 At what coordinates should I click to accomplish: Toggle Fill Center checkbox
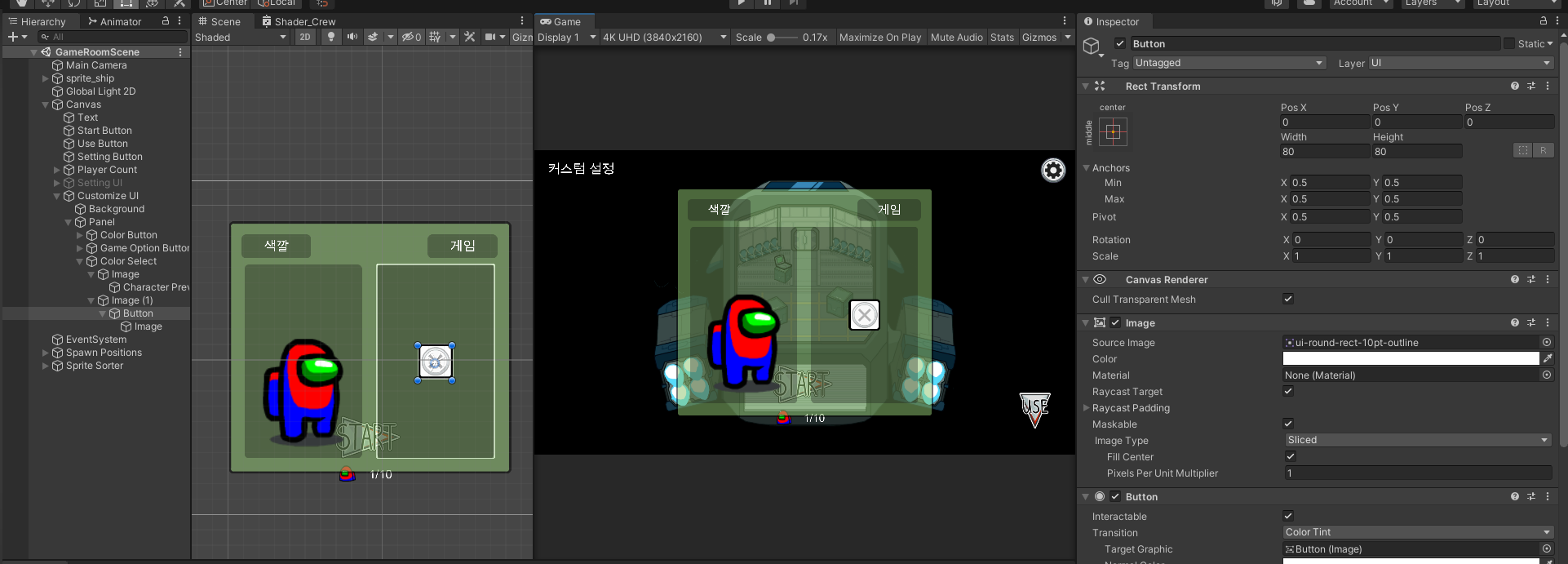pyautogui.click(x=1291, y=456)
